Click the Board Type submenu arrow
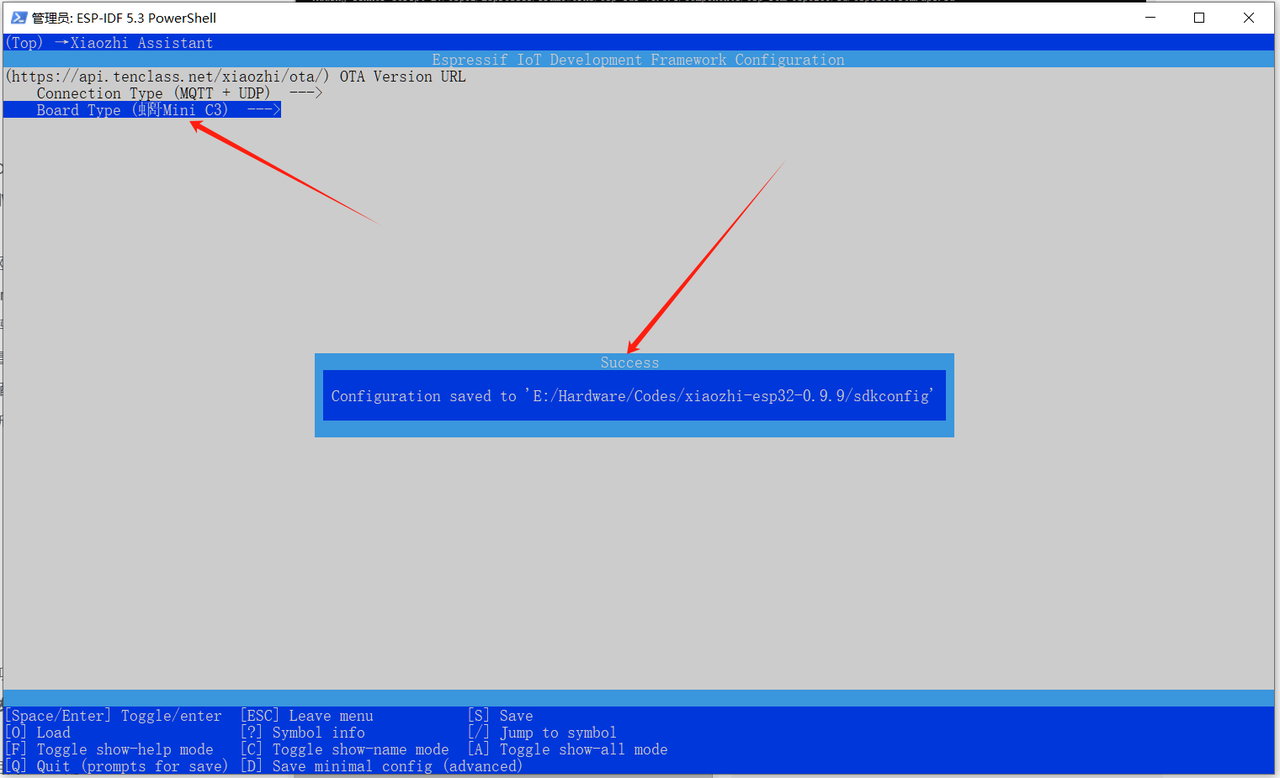 pos(263,110)
